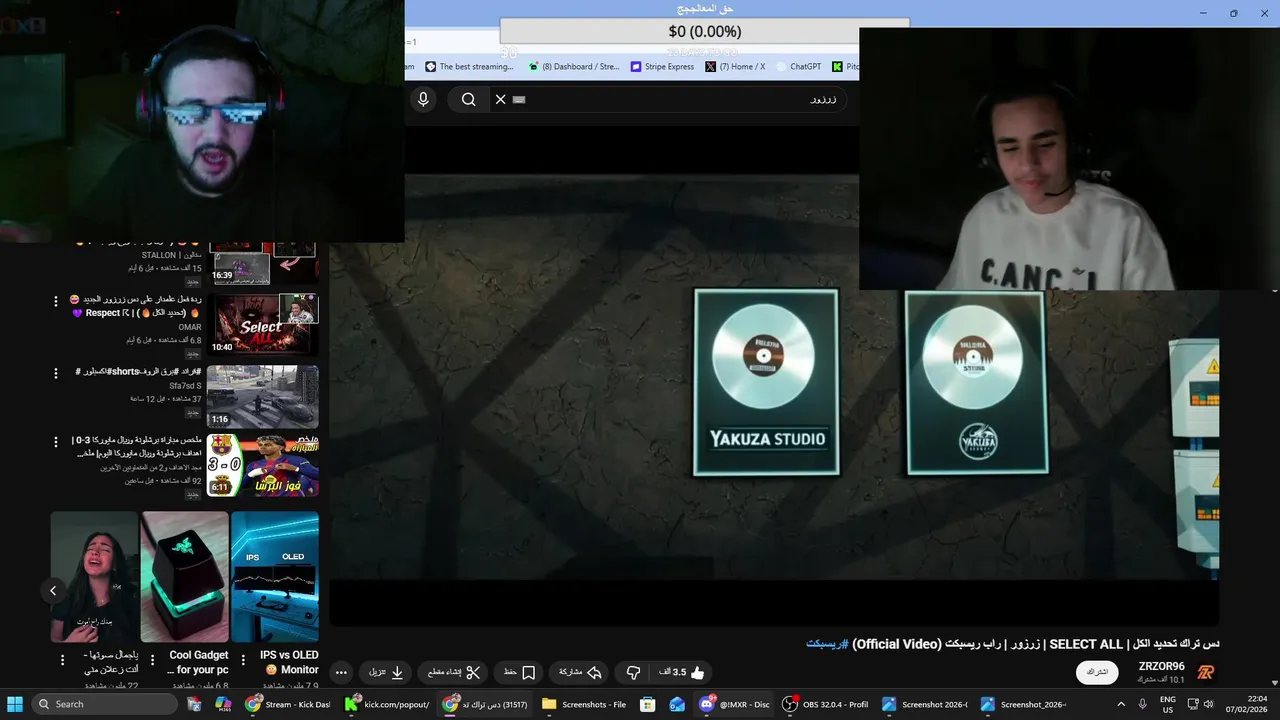This screenshot has width=1280, height=720.
Task: Click the taskbar Search box
Action: (106, 704)
